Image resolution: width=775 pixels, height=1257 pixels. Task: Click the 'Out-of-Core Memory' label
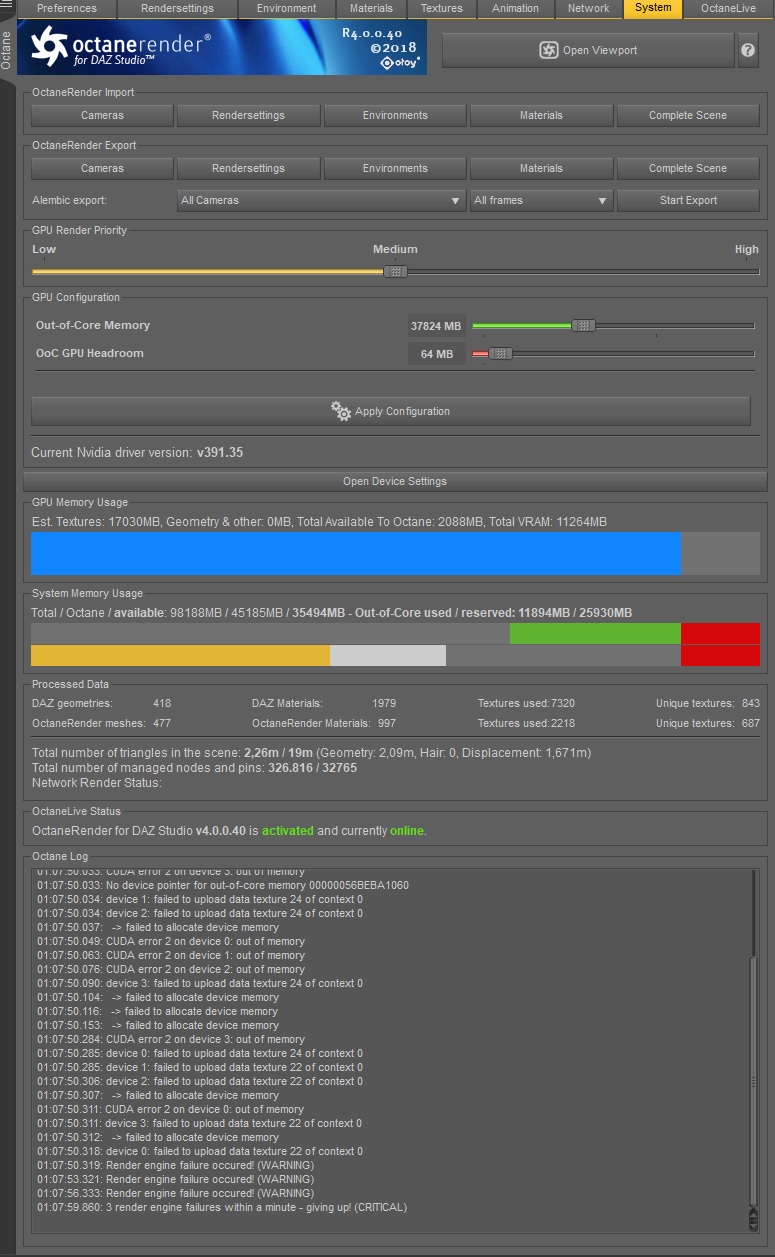pos(93,325)
